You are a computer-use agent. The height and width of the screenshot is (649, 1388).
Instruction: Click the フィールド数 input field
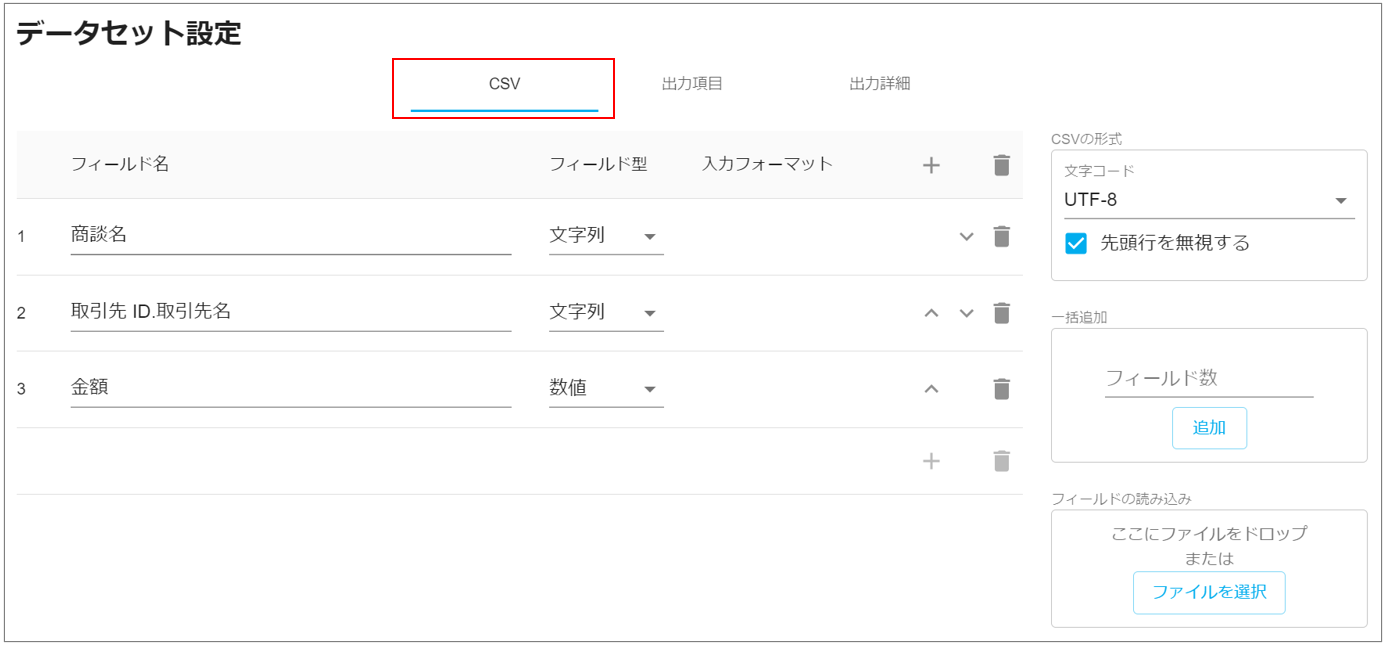[1208, 379]
